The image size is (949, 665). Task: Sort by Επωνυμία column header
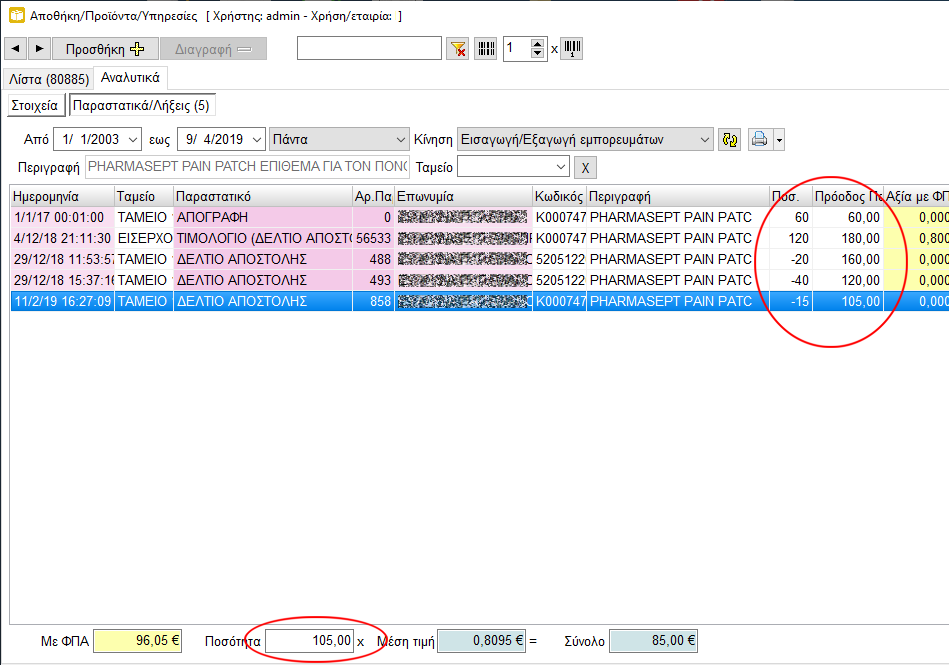pyautogui.click(x=463, y=197)
